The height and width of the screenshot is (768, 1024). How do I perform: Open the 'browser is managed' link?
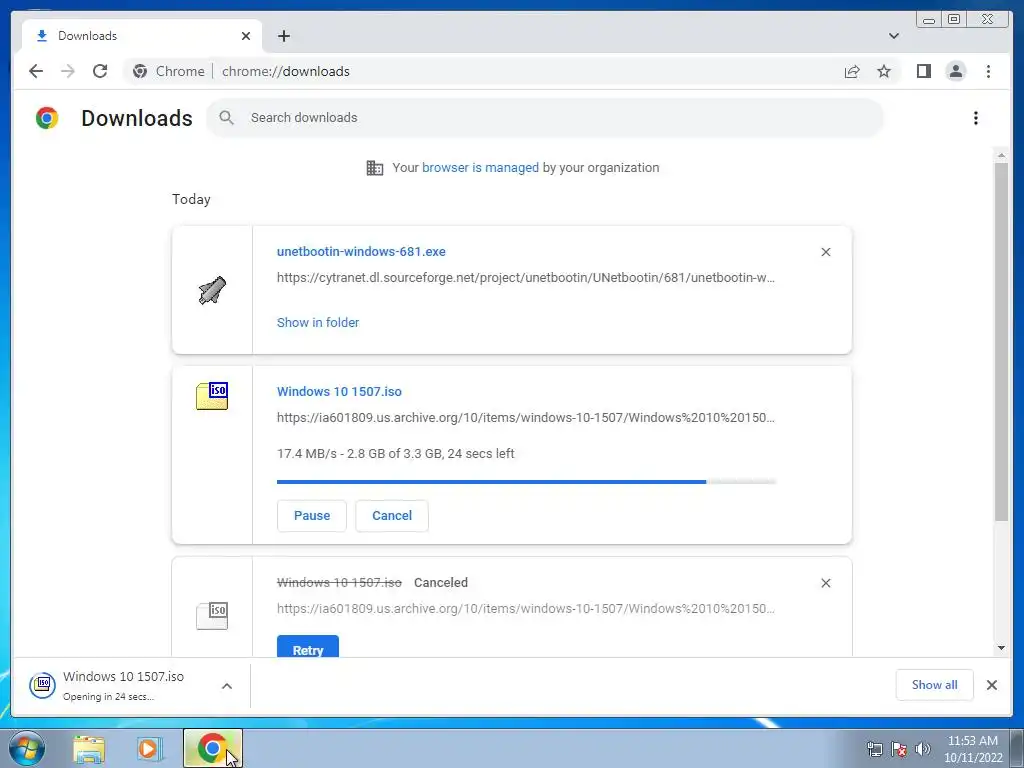(480, 168)
